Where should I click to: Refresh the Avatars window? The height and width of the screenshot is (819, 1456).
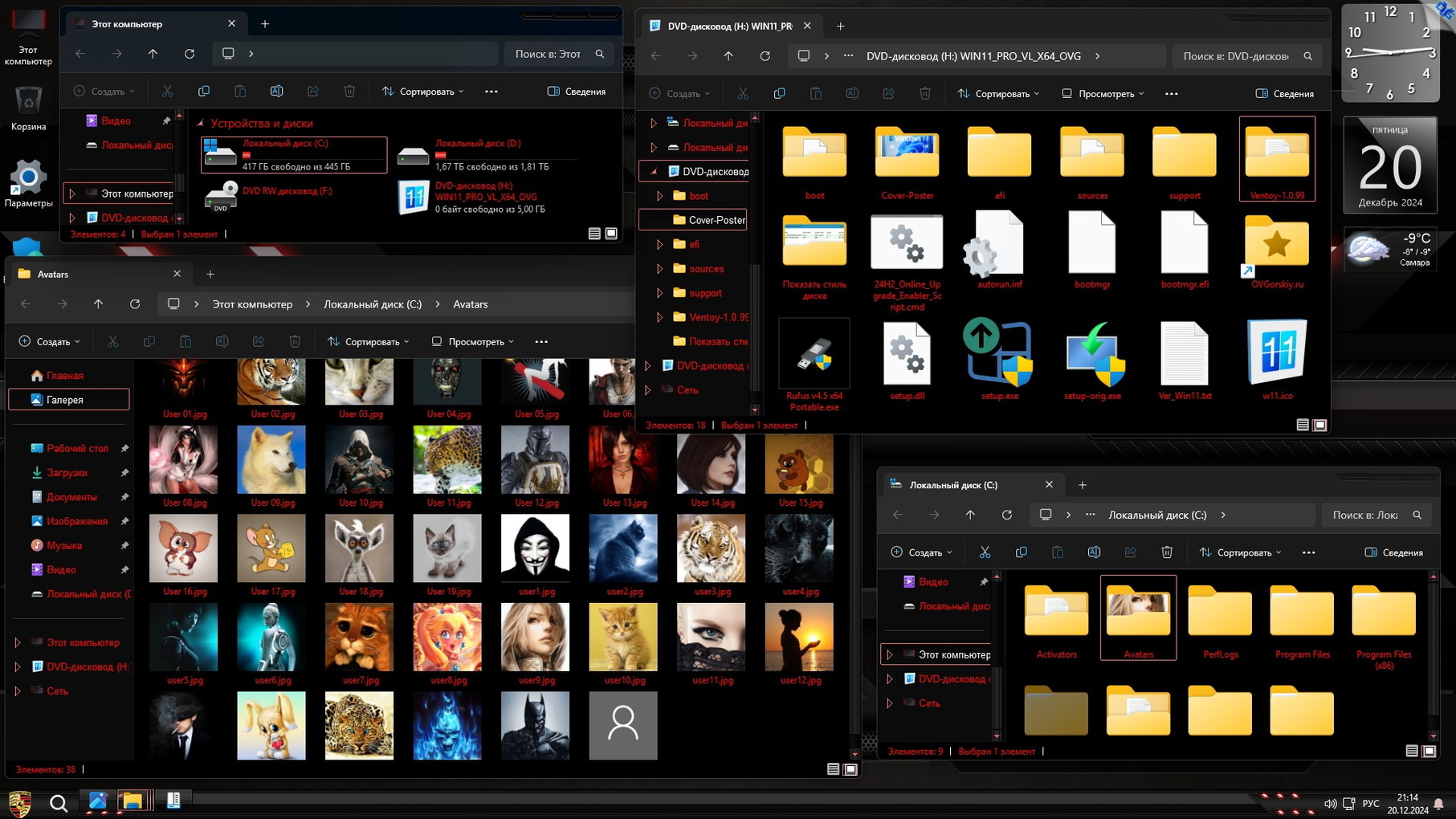pos(135,304)
